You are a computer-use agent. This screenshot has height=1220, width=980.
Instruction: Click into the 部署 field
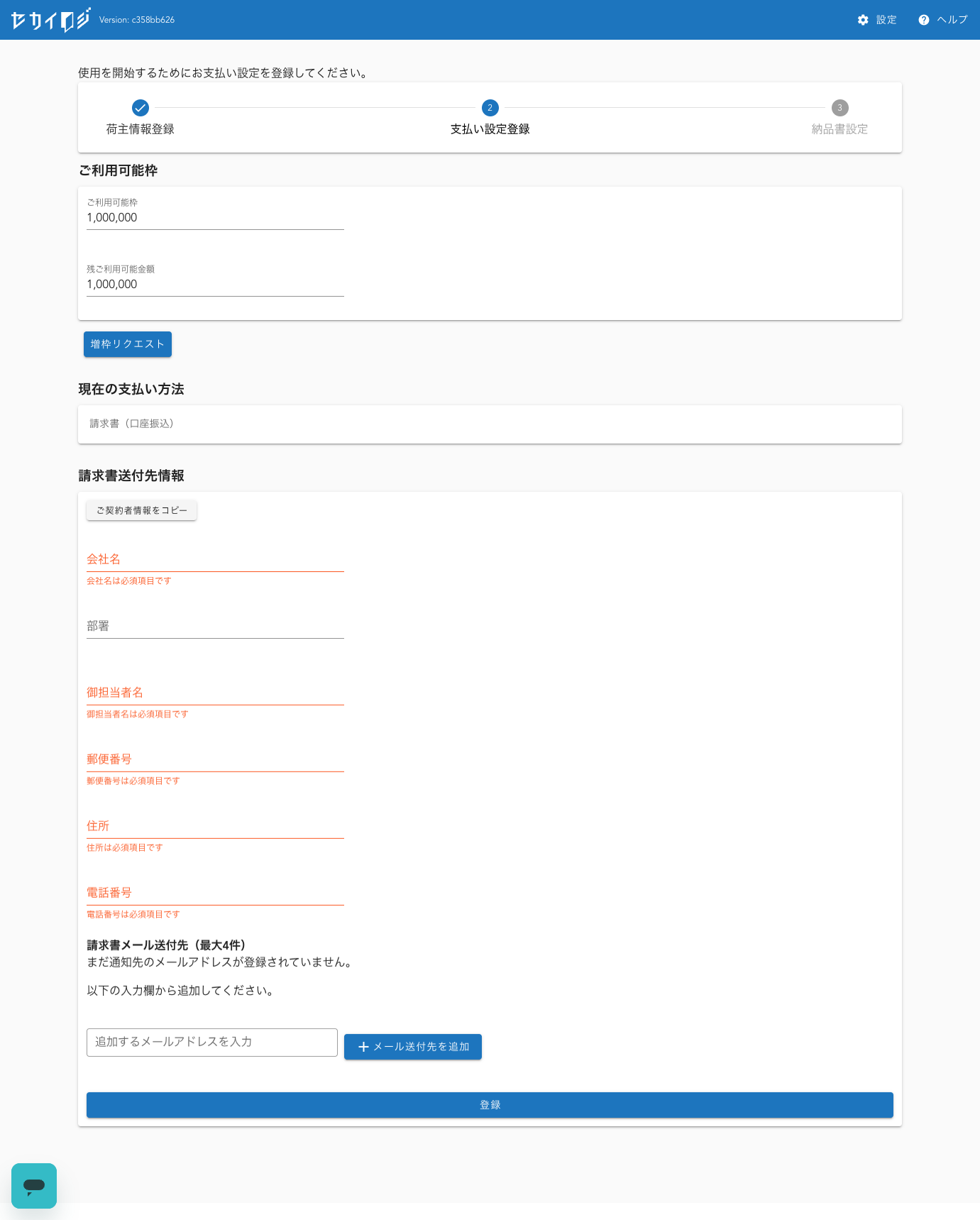click(x=215, y=627)
